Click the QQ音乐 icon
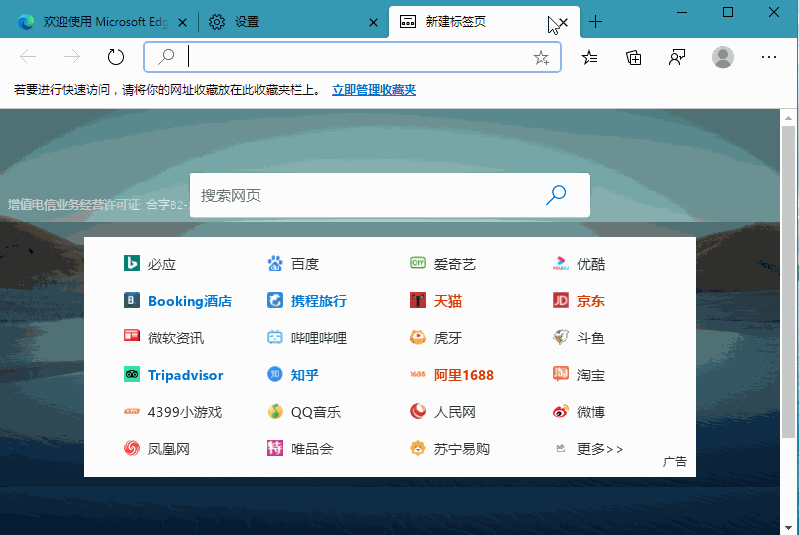799x535 pixels. click(x=275, y=411)
